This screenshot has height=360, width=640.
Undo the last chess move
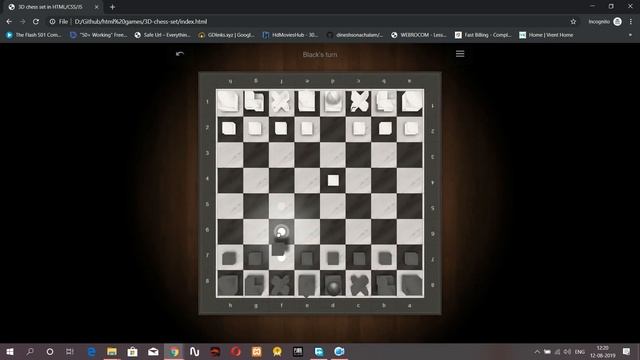[180, 54]
